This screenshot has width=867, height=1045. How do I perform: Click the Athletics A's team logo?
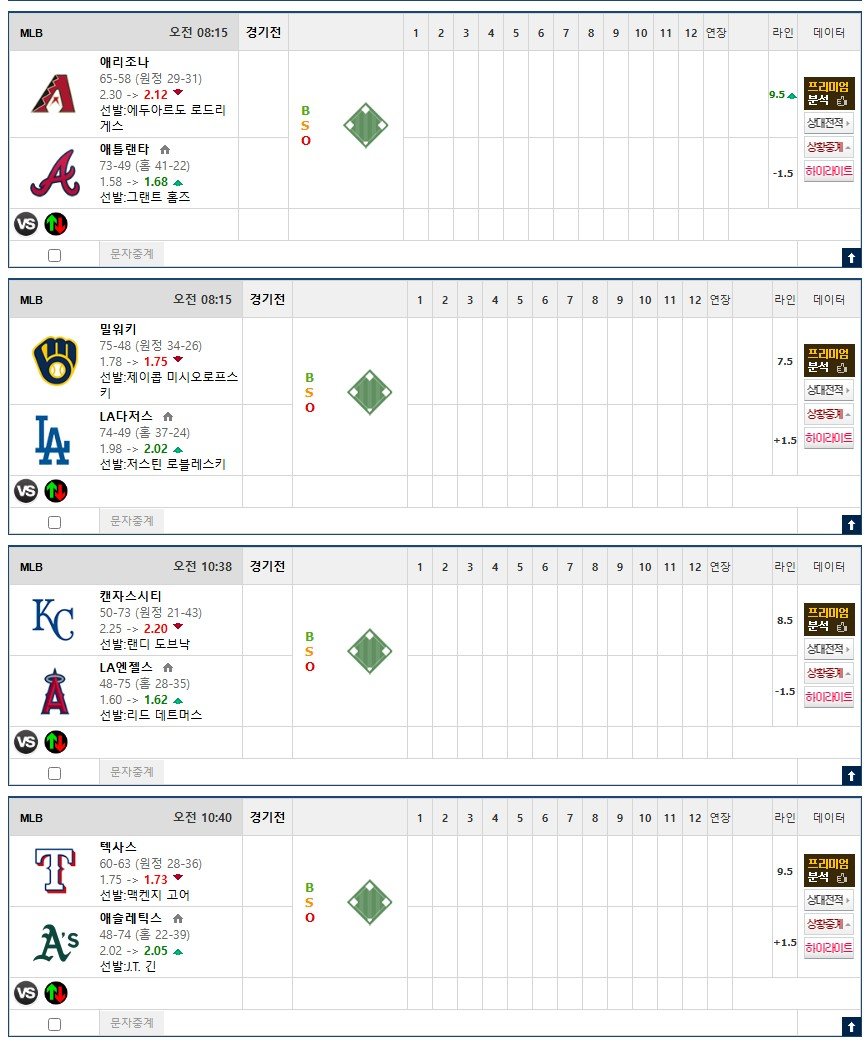pyautogui.click(x=56, y=942)
